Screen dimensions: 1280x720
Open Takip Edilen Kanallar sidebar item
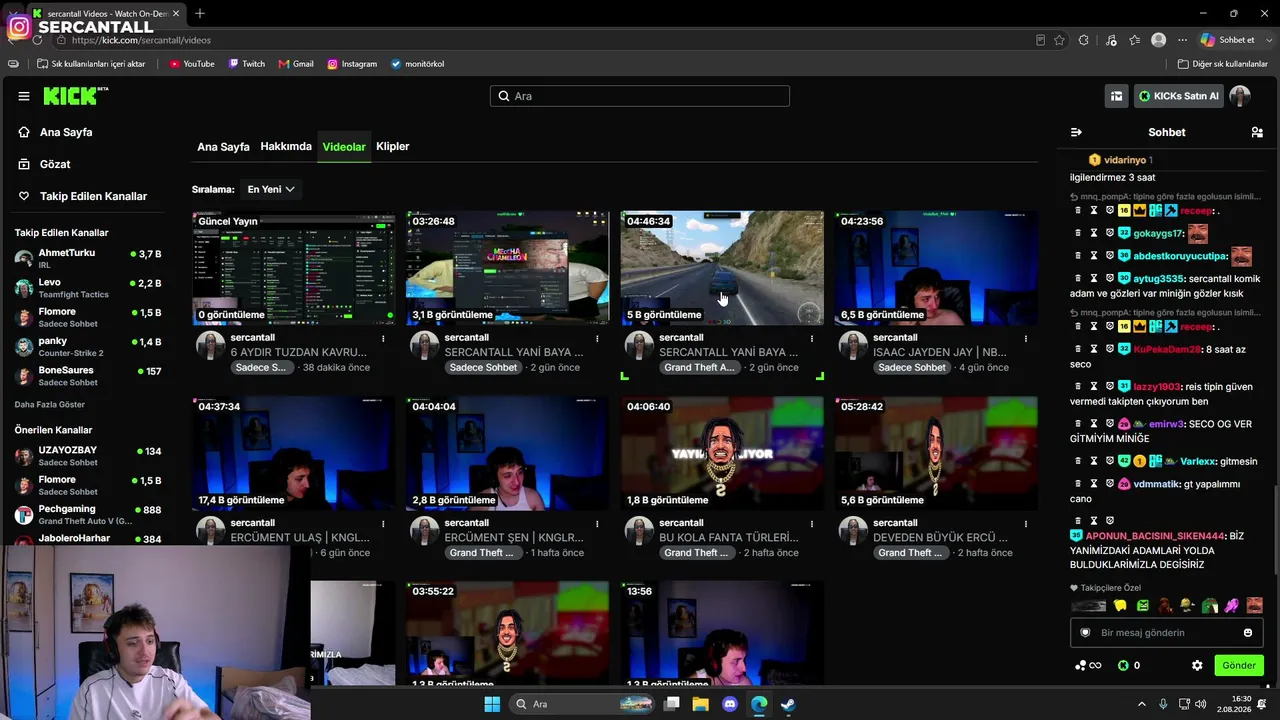click(93, 196)
